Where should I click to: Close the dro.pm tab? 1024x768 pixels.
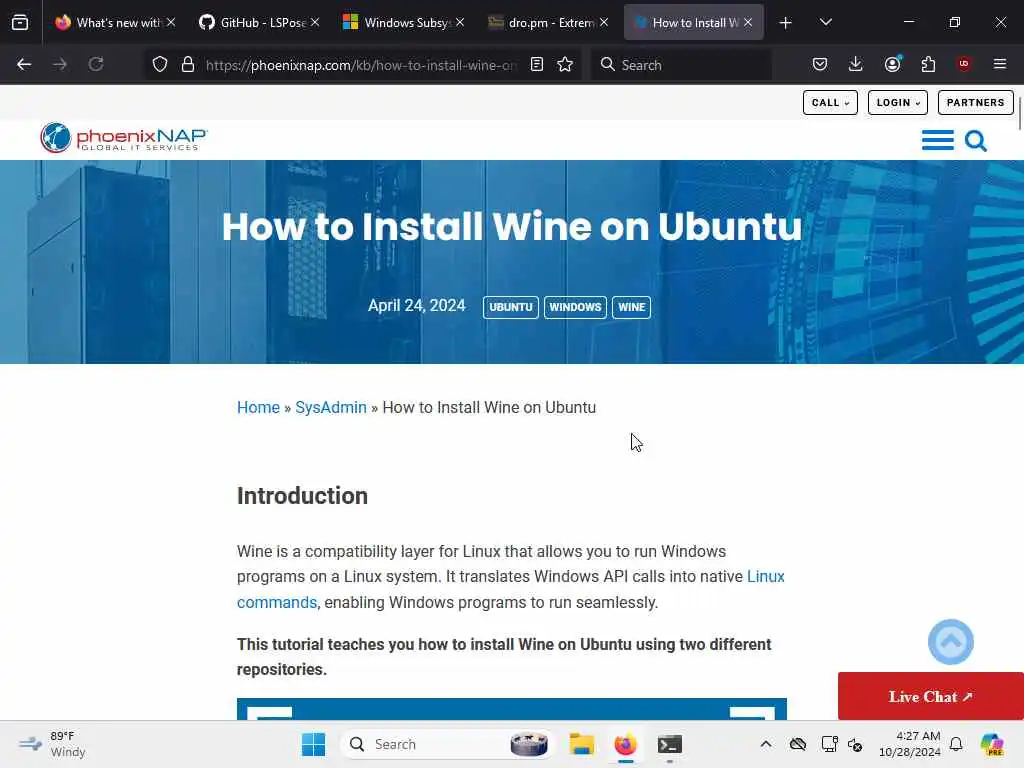[604, 22]
